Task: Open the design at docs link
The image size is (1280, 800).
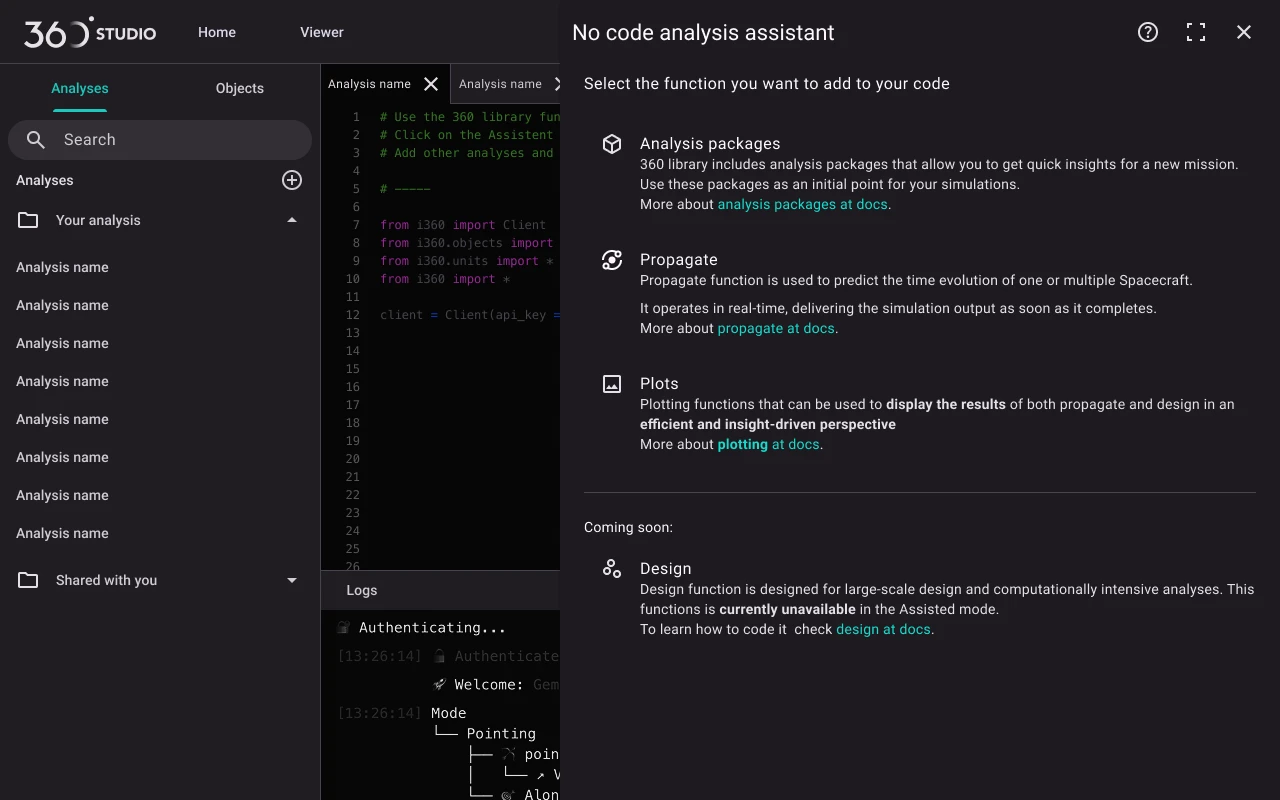Action: 883,629
